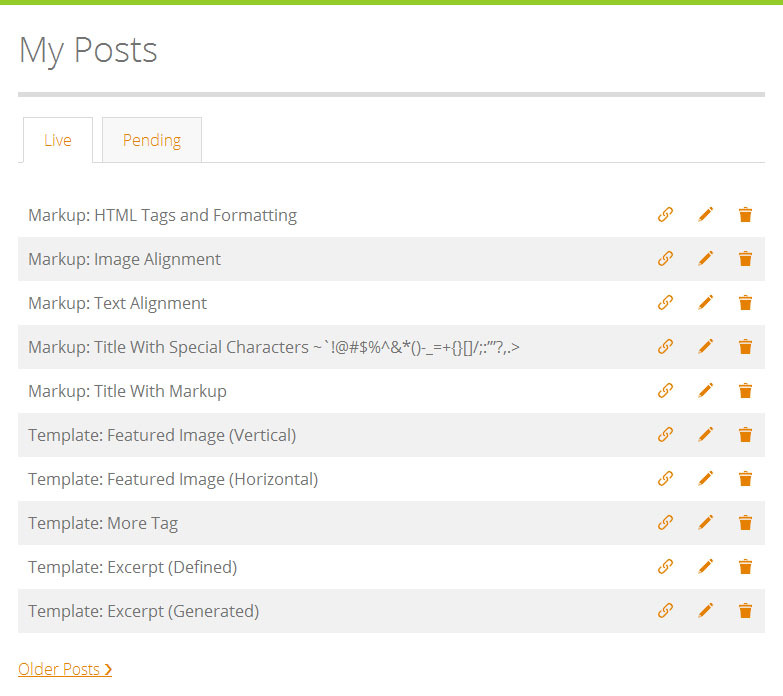This screenshot has height=696, width=783.
Task: Edit Template: More Tag post
Action: [706, 522]
